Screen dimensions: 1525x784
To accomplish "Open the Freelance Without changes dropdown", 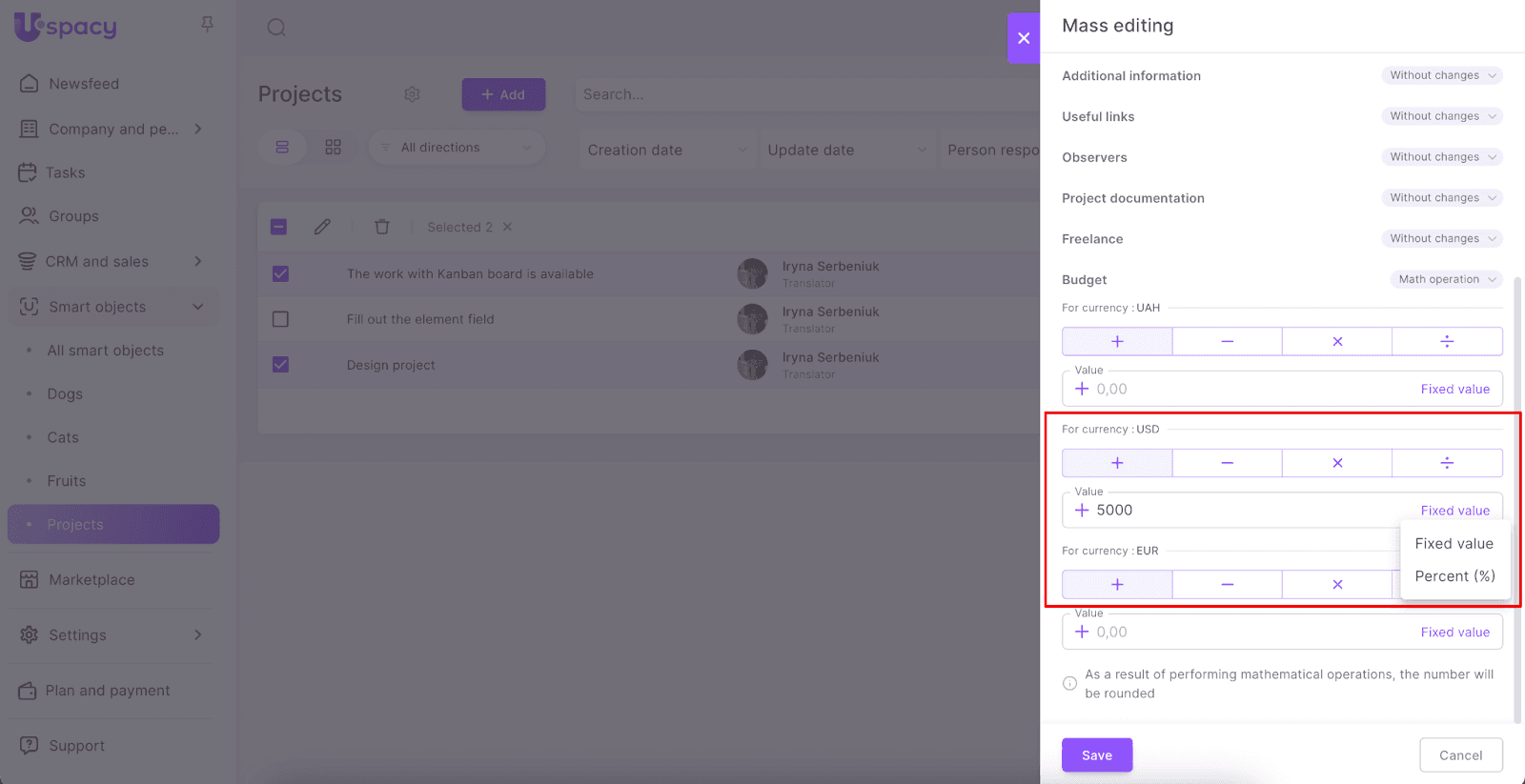I will click(1442, 239).
